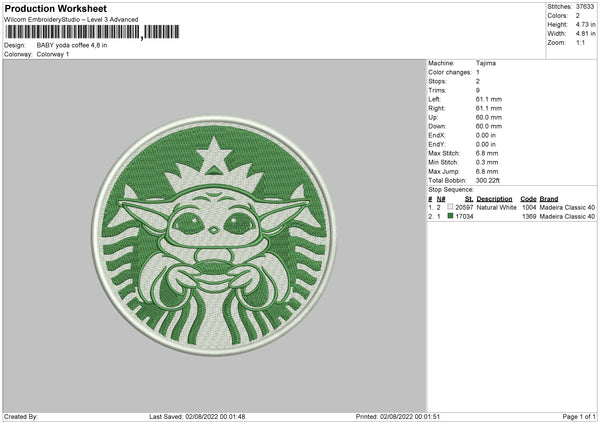Click 'Wilcom EmbroideryStudio – Level 3 Advanced' text

coord(71,20)
